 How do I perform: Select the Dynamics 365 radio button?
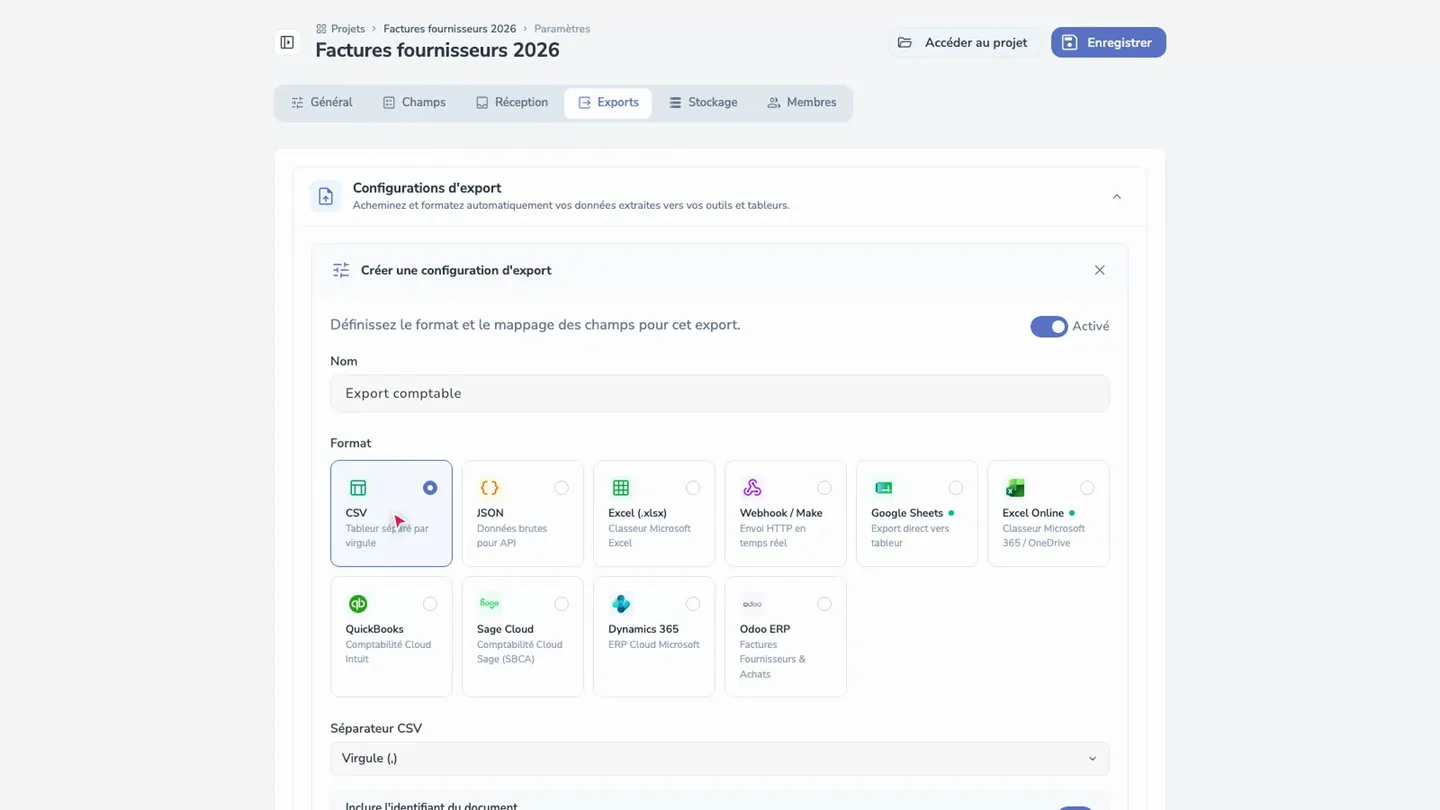click(x=693, y=604)
